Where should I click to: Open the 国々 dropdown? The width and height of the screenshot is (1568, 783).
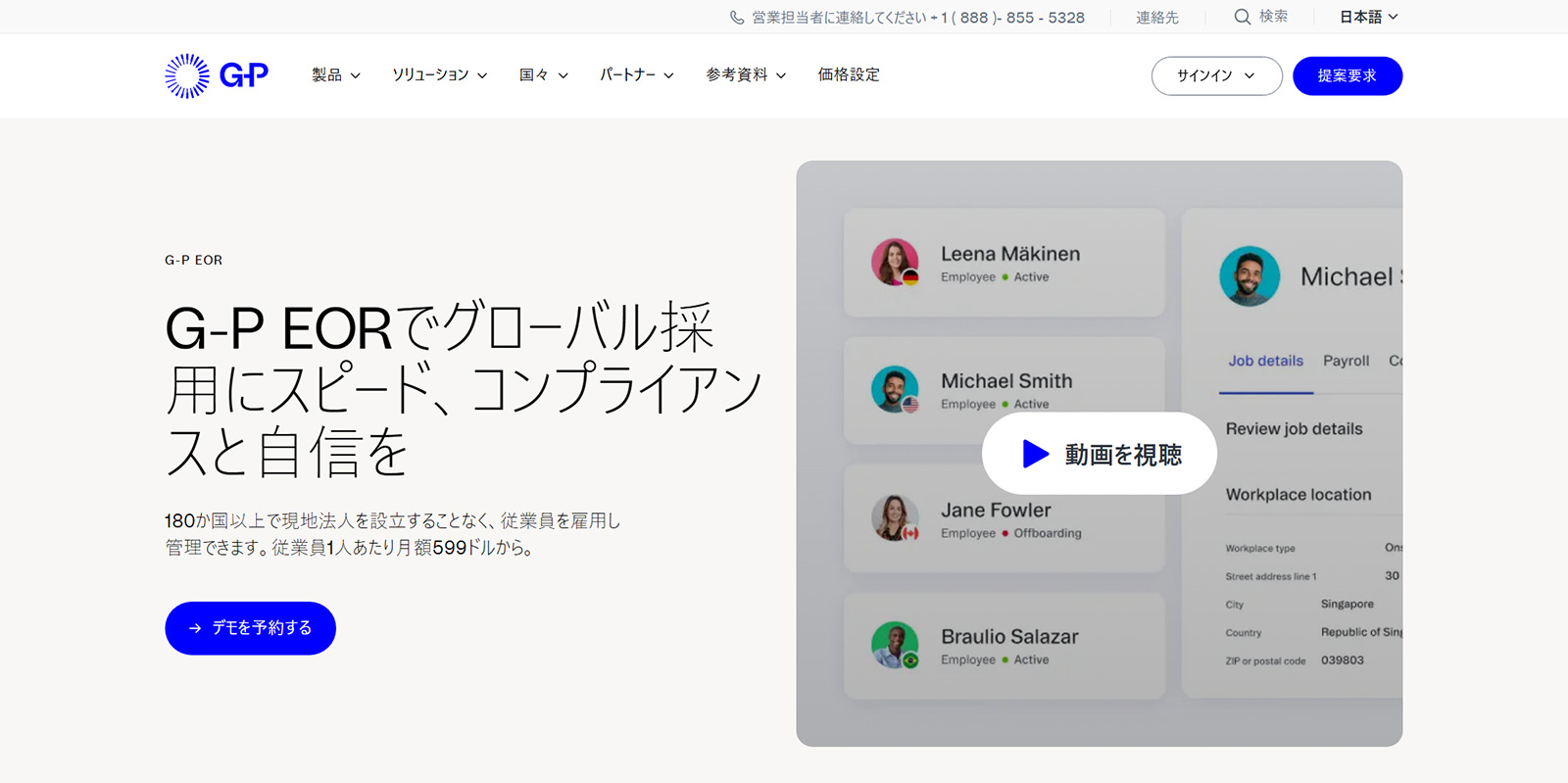[x=544, y=75]
